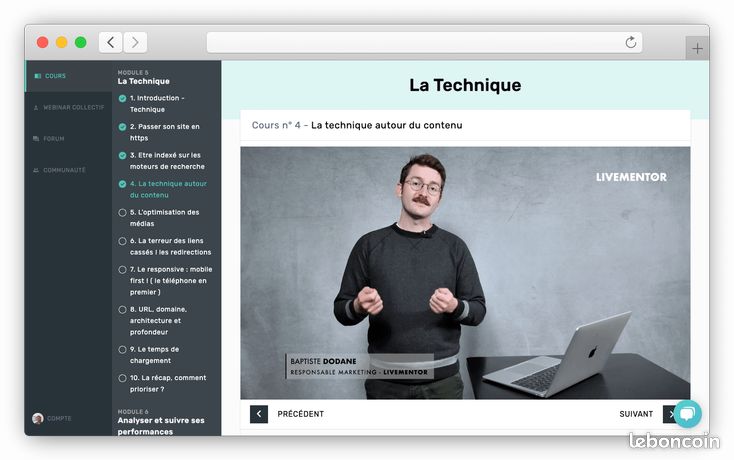
Task: Open lesson 8 URL, domaine, architecture et profondeur
Action: [158, 321]
